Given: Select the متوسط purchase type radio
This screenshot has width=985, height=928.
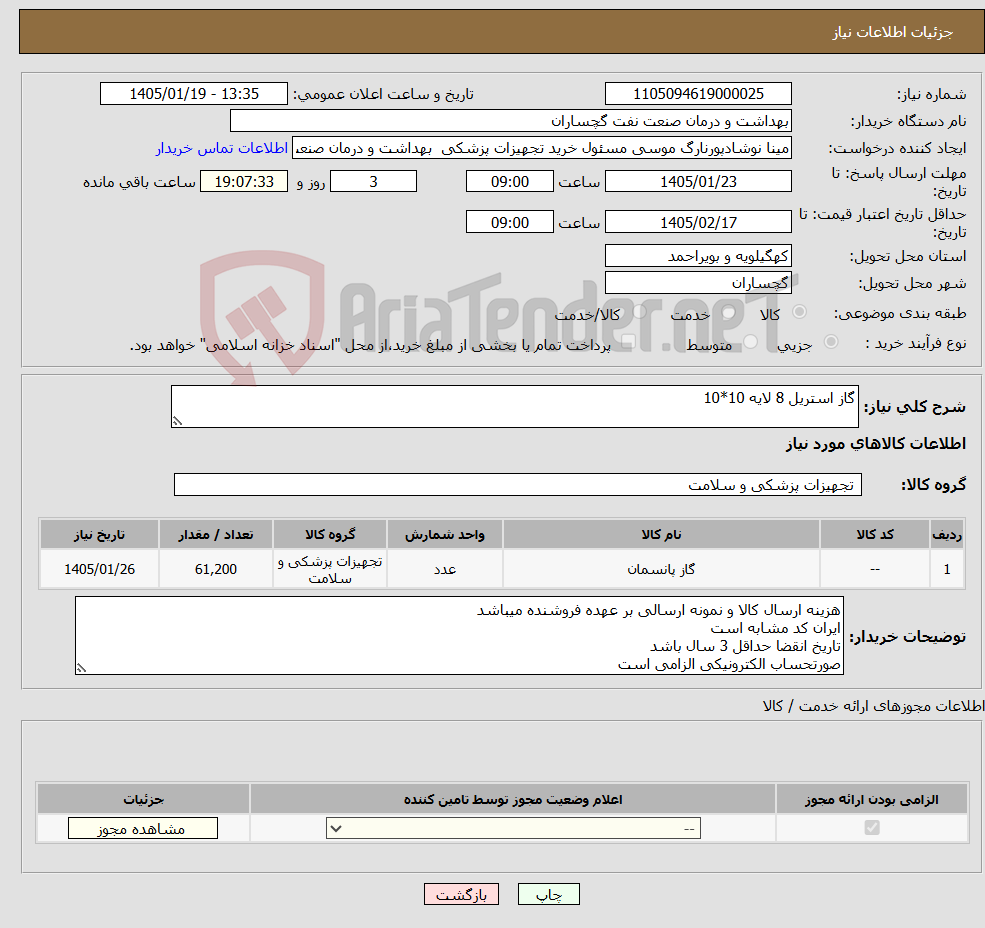Looking at the screenshot, I should [751, 342].
